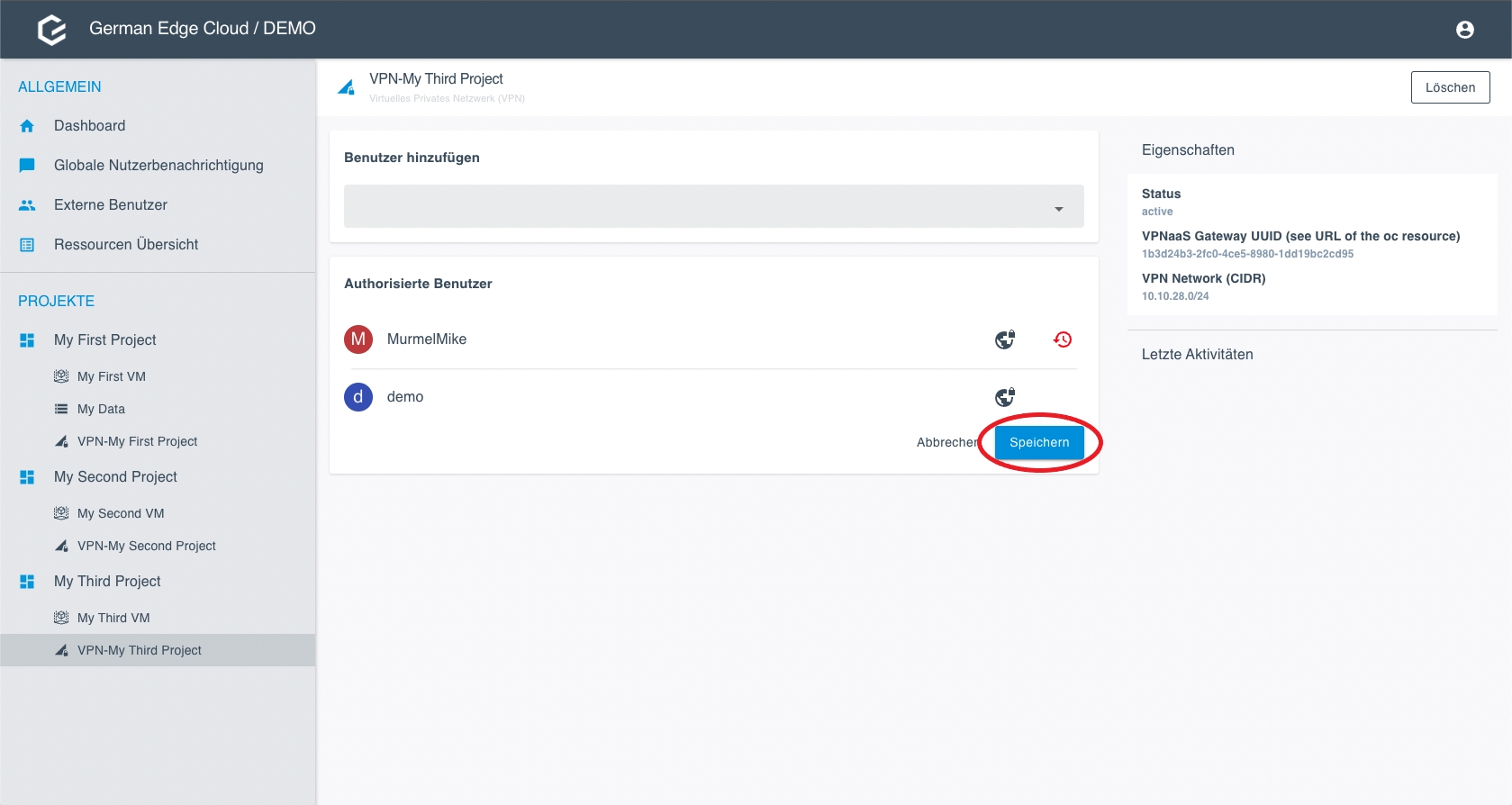Screen dimensions: 1512x805
Task: Click the Status value active
Action: tap(1157, 212)
